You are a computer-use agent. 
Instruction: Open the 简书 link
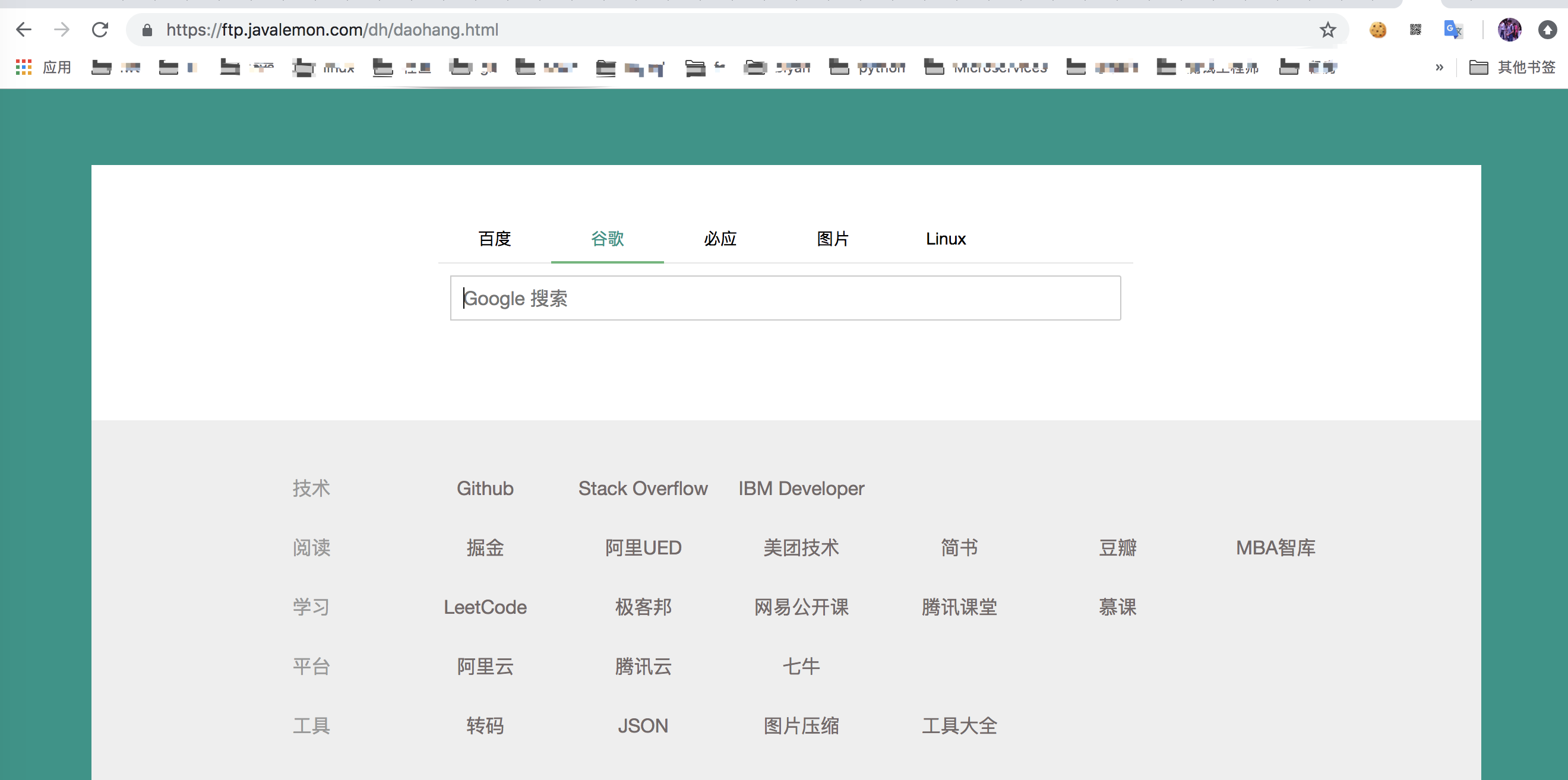959,547
